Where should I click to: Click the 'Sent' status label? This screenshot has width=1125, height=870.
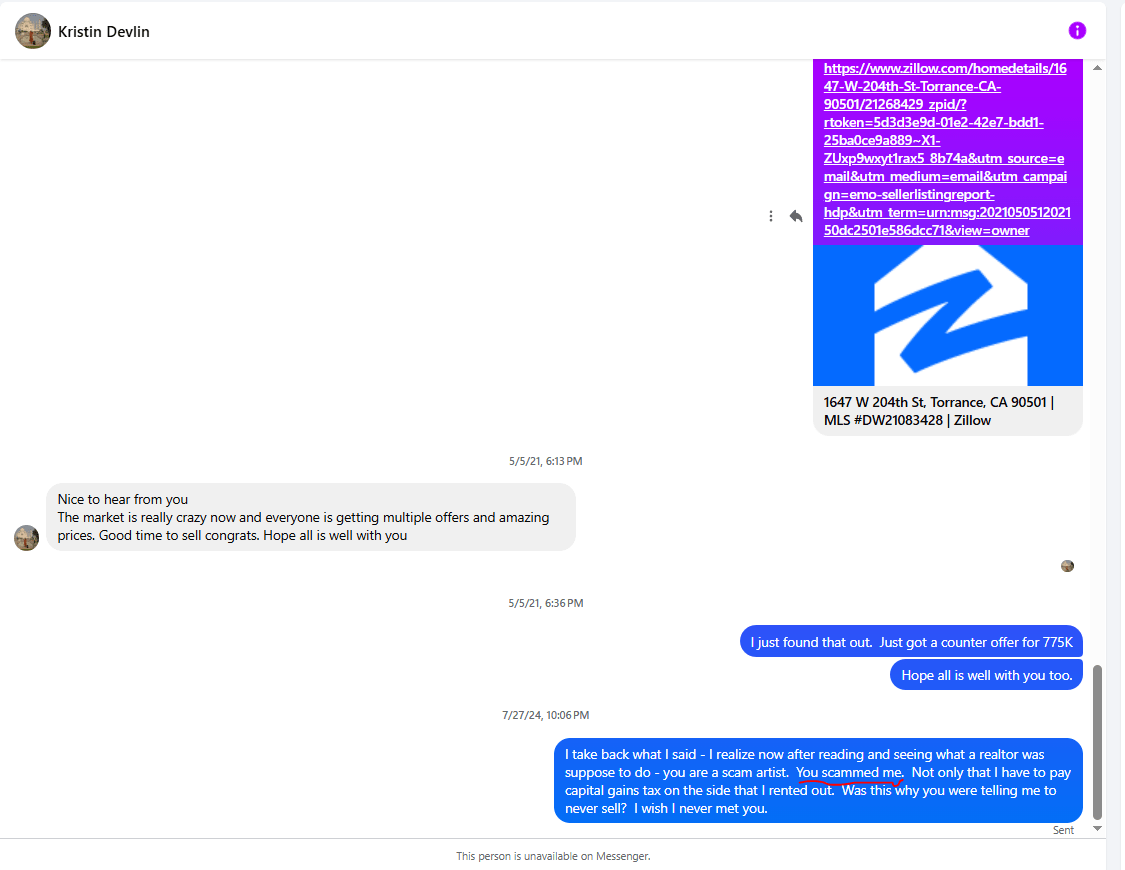[x=1063, y=830]
